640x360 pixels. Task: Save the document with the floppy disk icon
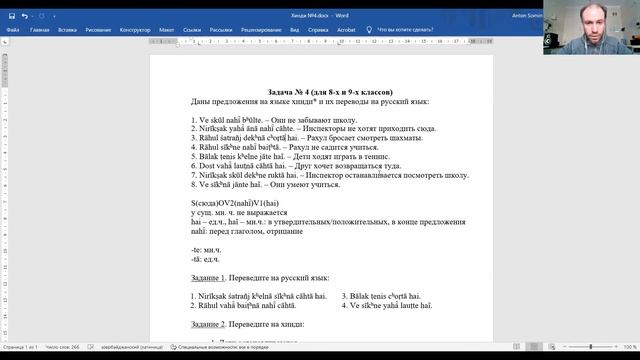[x=12, y=16]
